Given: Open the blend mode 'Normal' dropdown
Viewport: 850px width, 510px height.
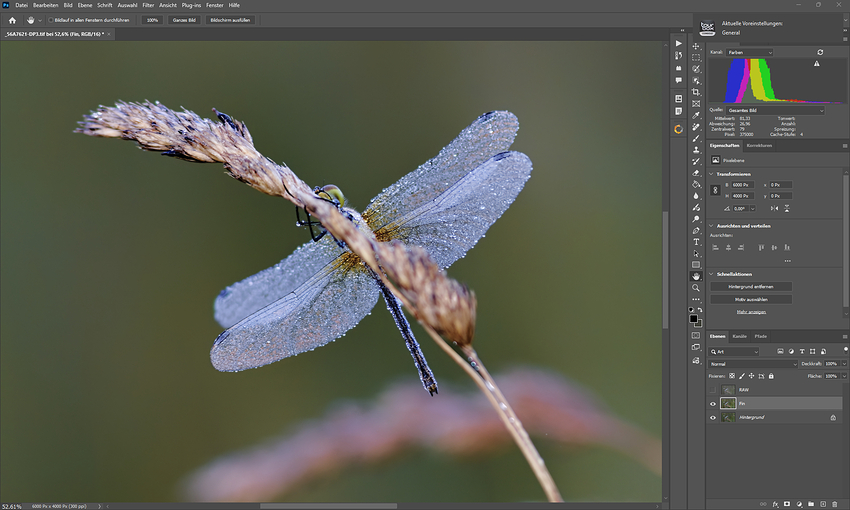Looking at the screenshot, I should pos(753,364).
